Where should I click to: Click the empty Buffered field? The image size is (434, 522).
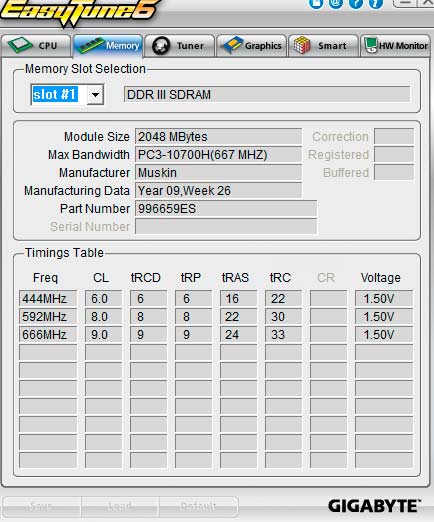pos(394,173)
